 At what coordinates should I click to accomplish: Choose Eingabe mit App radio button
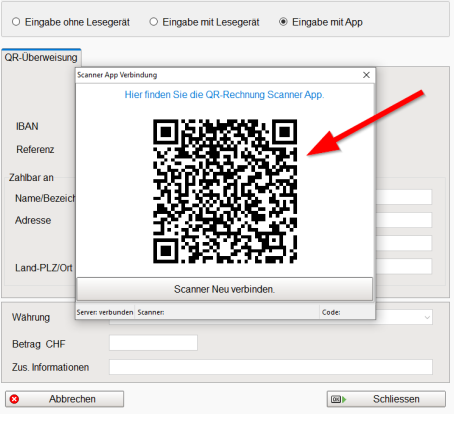(283, 22)
